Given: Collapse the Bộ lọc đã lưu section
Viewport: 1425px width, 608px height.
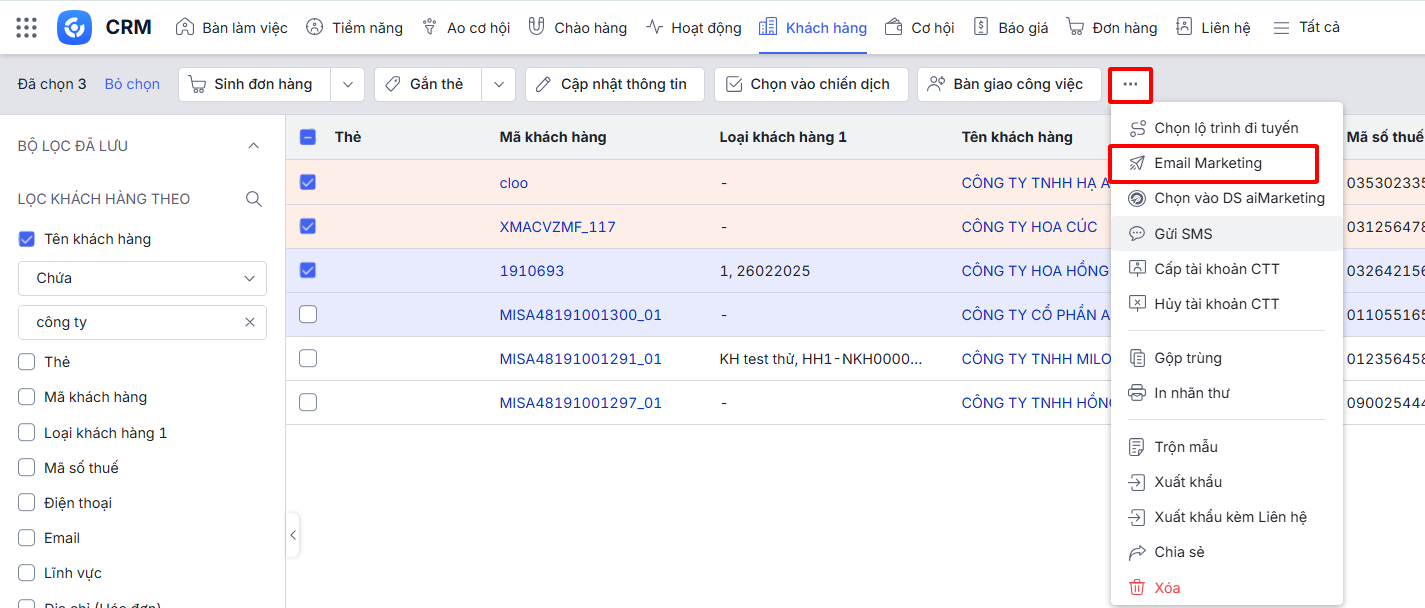Looking at the screenshot, I should (253, 146).
